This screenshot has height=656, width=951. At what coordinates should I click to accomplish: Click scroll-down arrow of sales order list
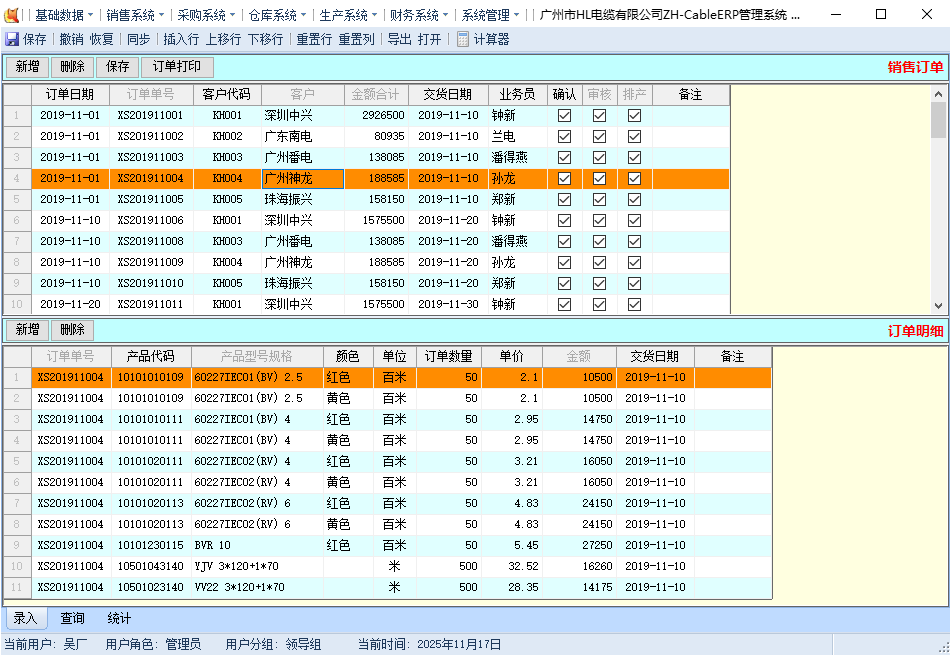point(938,306)
